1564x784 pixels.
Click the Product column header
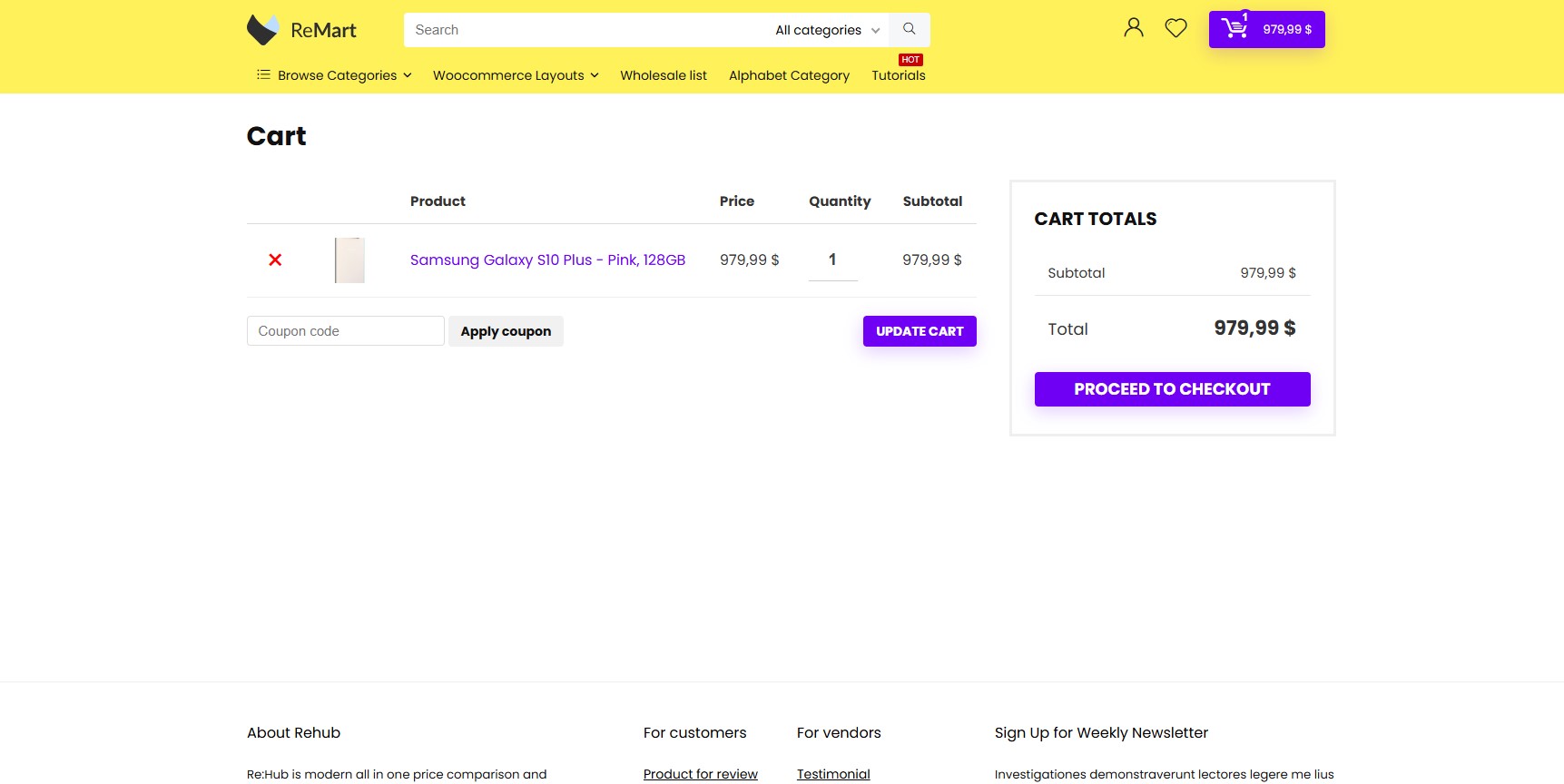click(438, 201)
